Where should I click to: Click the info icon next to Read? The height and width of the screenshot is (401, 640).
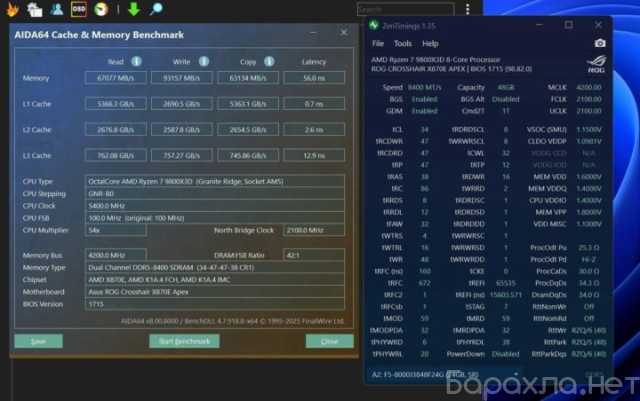click(x=136, y=61)
